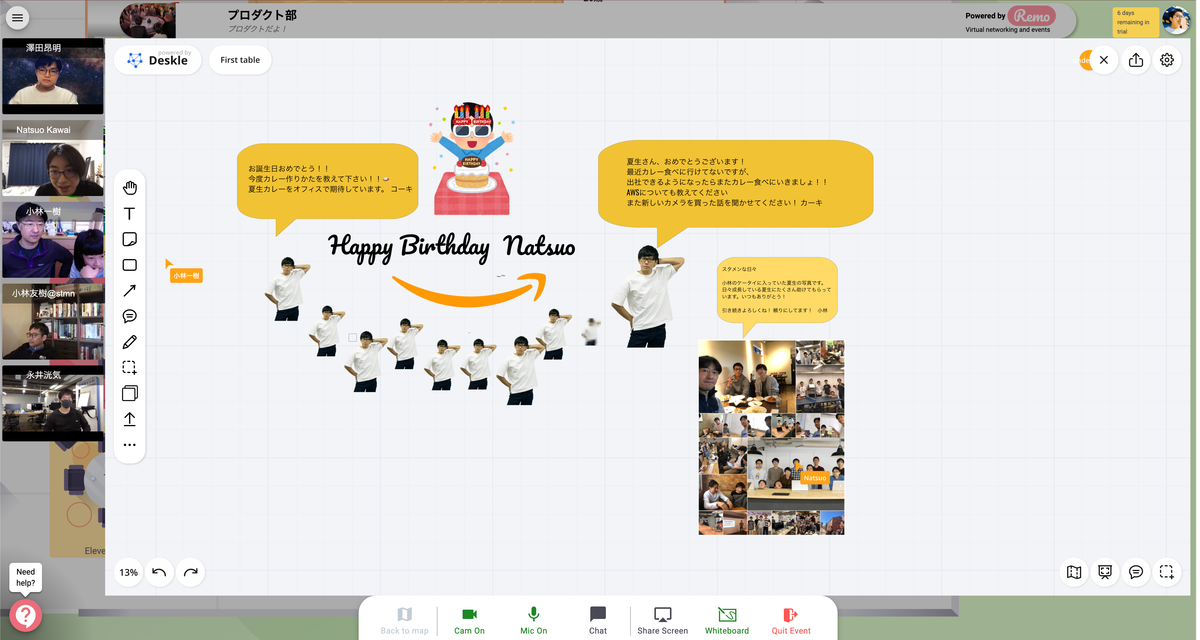Select the hand pan tool
The image size is (1200, 640).
(x=129, y=188)
